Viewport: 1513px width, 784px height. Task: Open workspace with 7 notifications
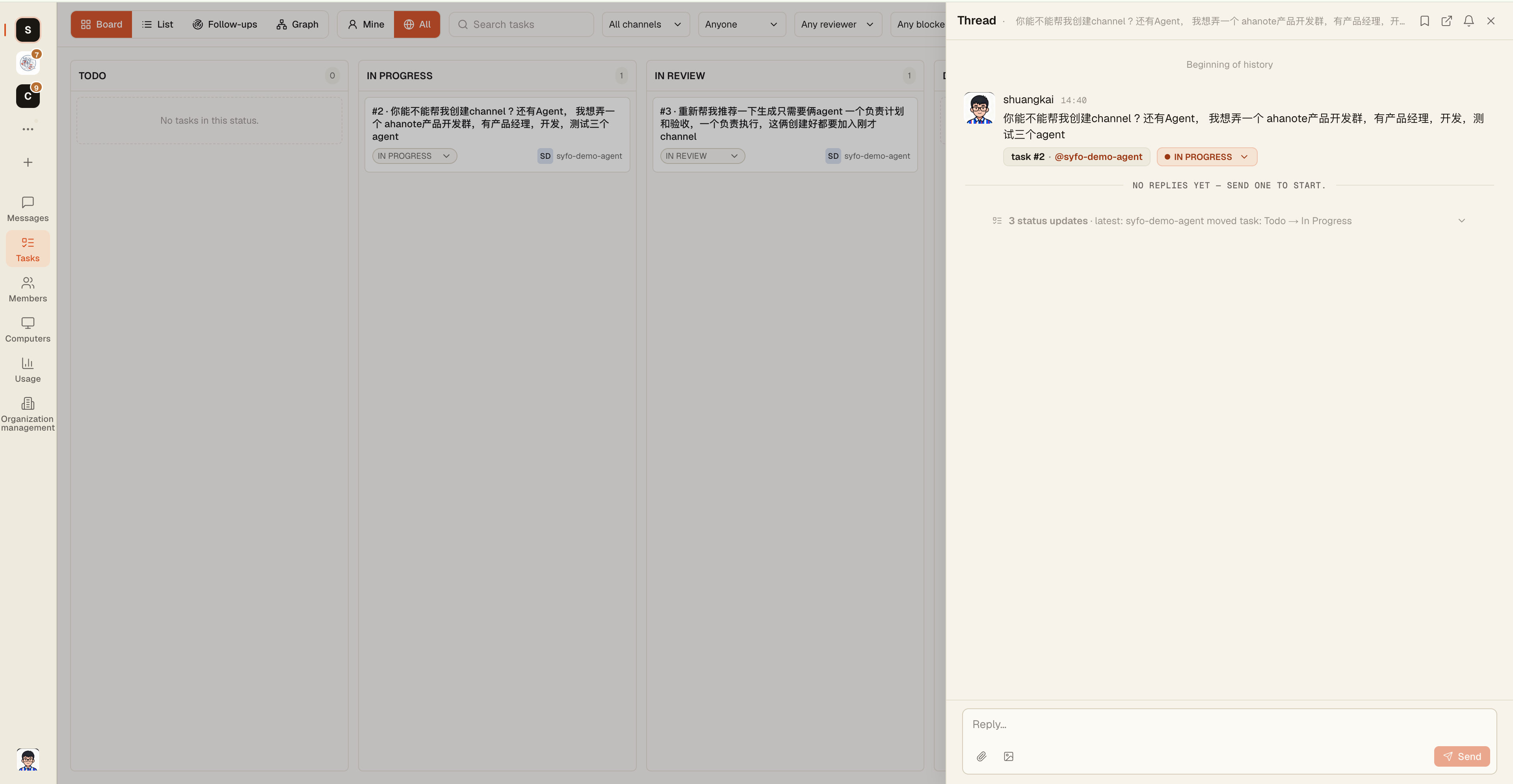click(x=28, y=63)
